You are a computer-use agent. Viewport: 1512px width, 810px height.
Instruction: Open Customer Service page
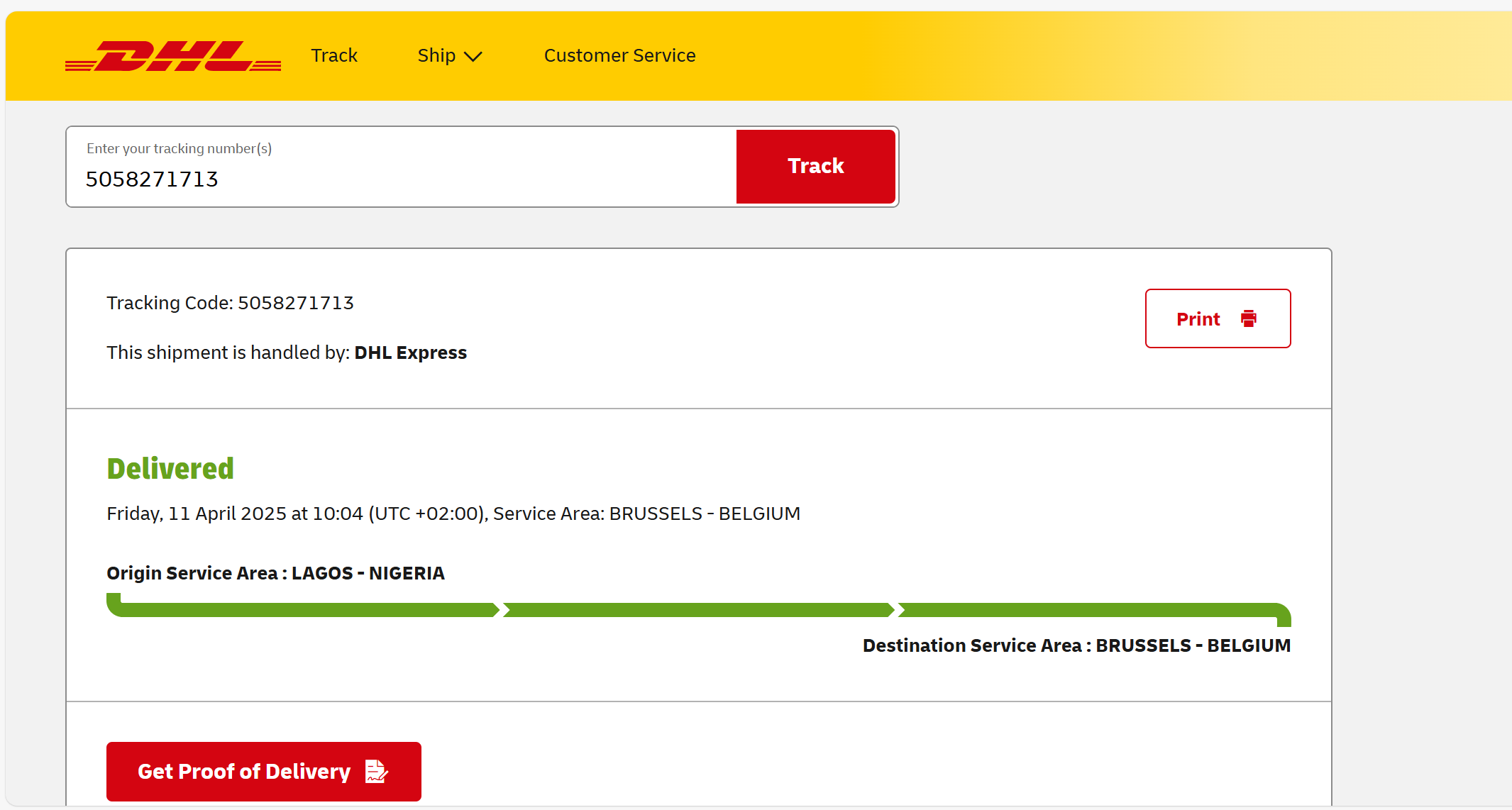(619, 55)
